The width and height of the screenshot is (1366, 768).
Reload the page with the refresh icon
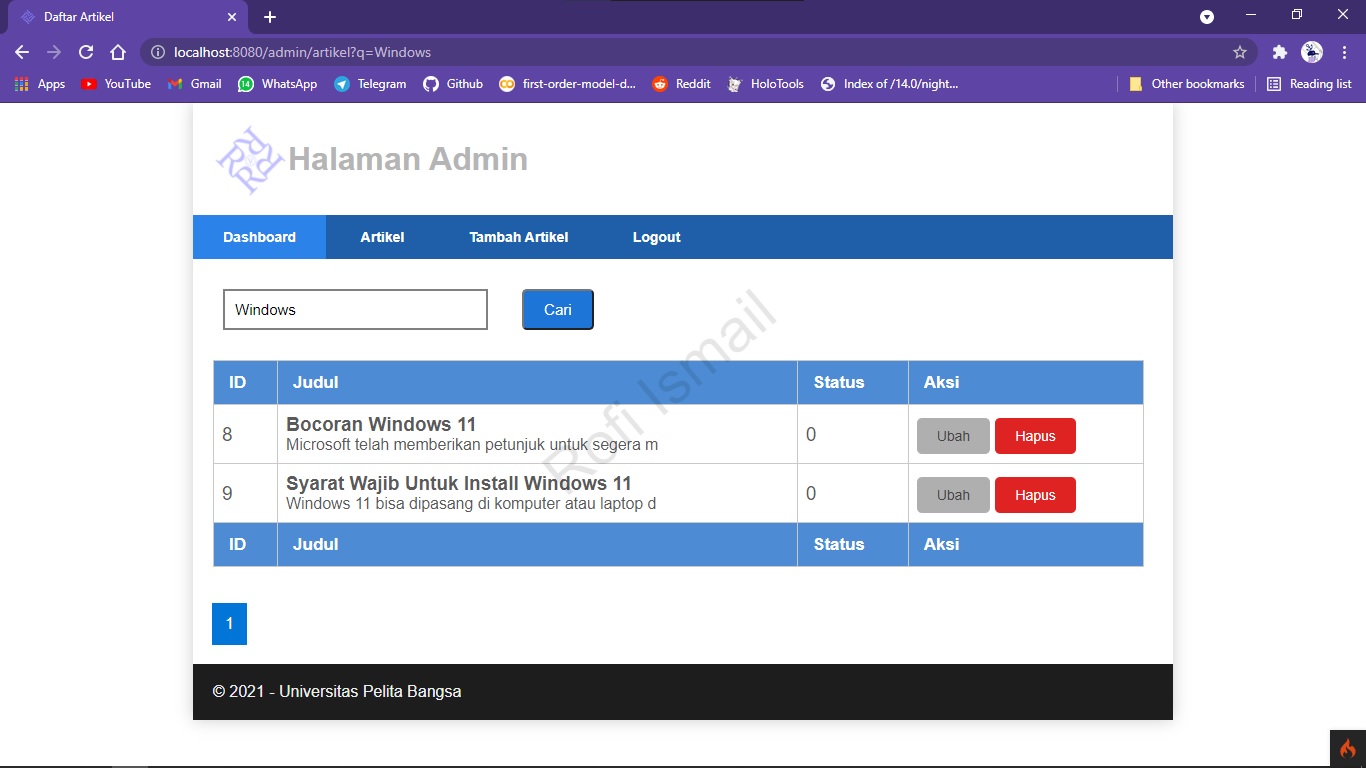pos(85,52)
